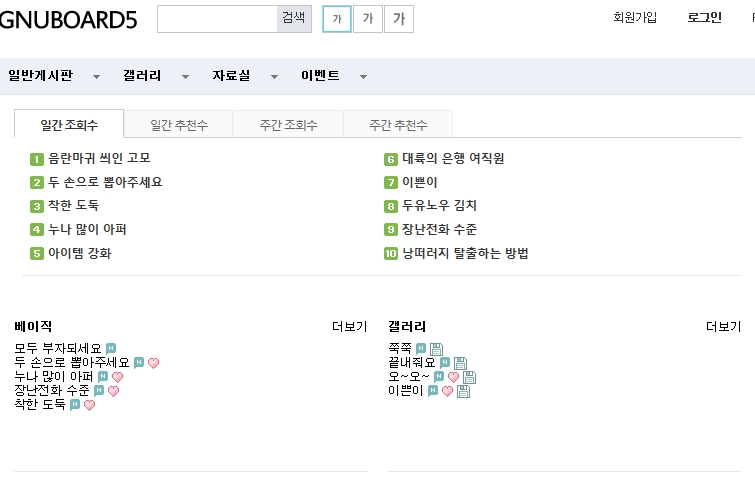This screenshot has width=755, height=485.
Task: Click the heart icon next to 착한 도둑 post
Action: (89, 405)
